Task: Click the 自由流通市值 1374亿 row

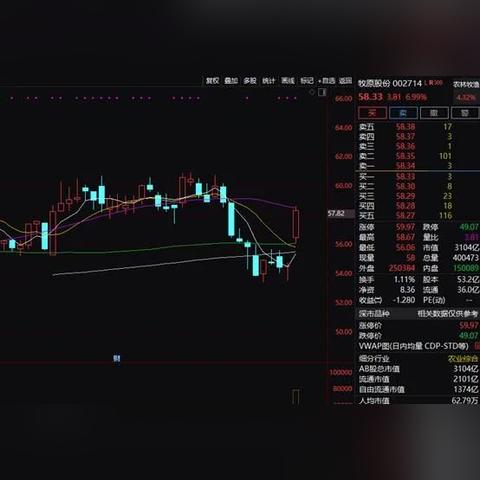Action: 418,390
